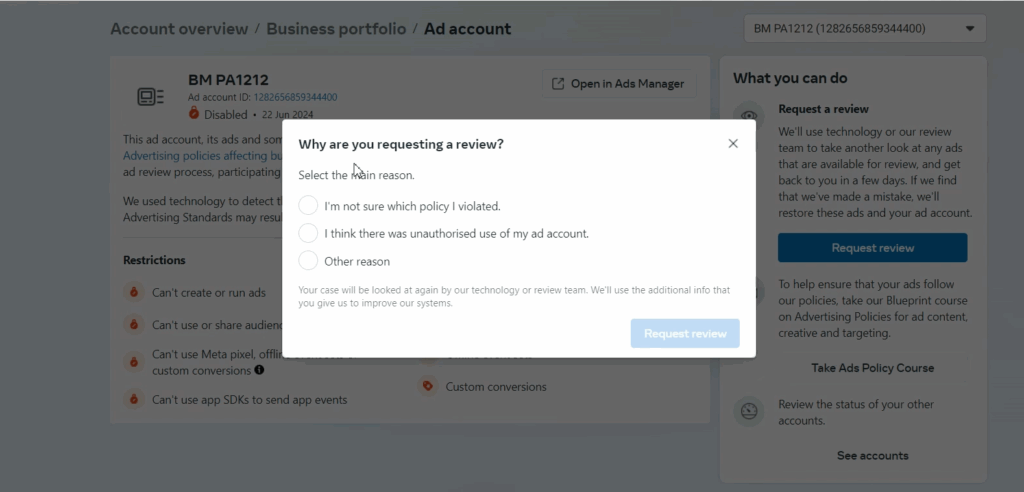Go to Account overview breadcrumb

tap(181, 29)
